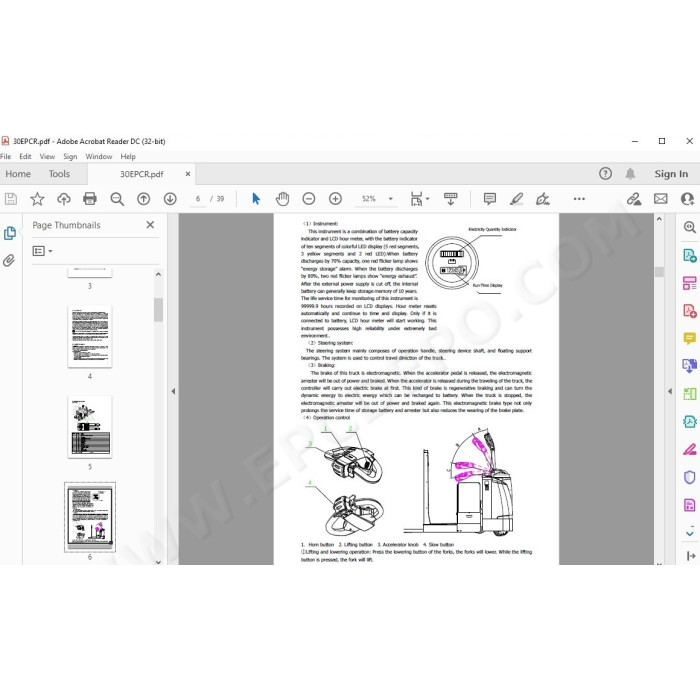
Task: Switch to the Home tab
Action: coord(18,174)
